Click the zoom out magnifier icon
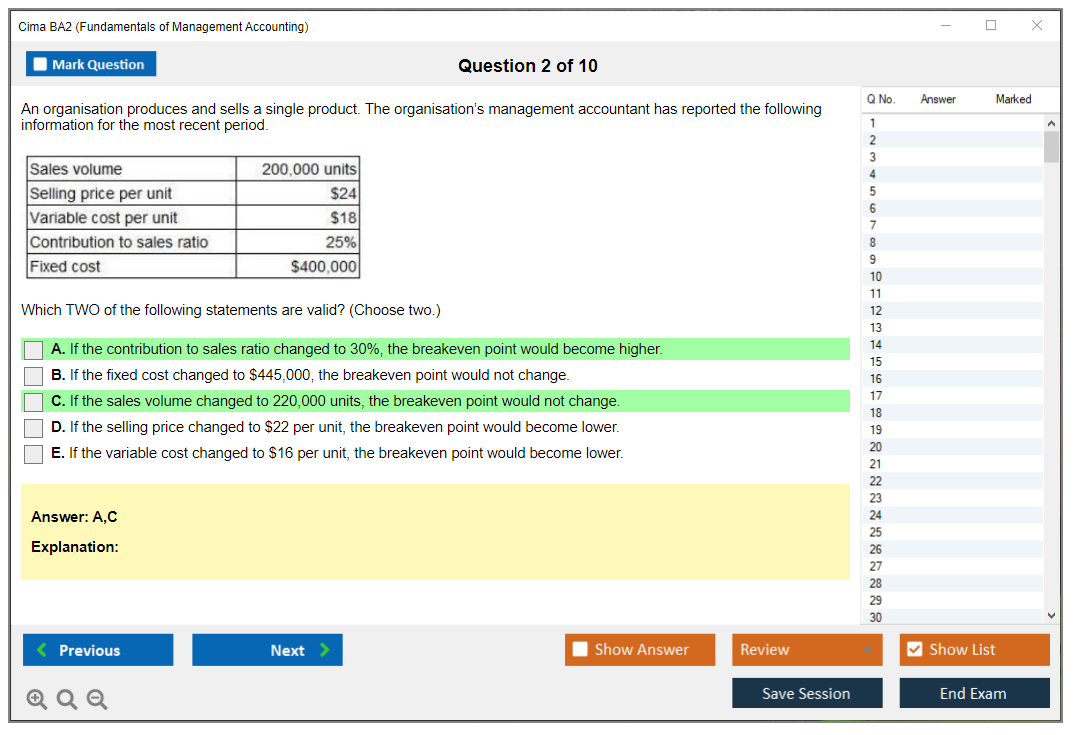This screenshot has width=1075, height=735. (97, 700)
